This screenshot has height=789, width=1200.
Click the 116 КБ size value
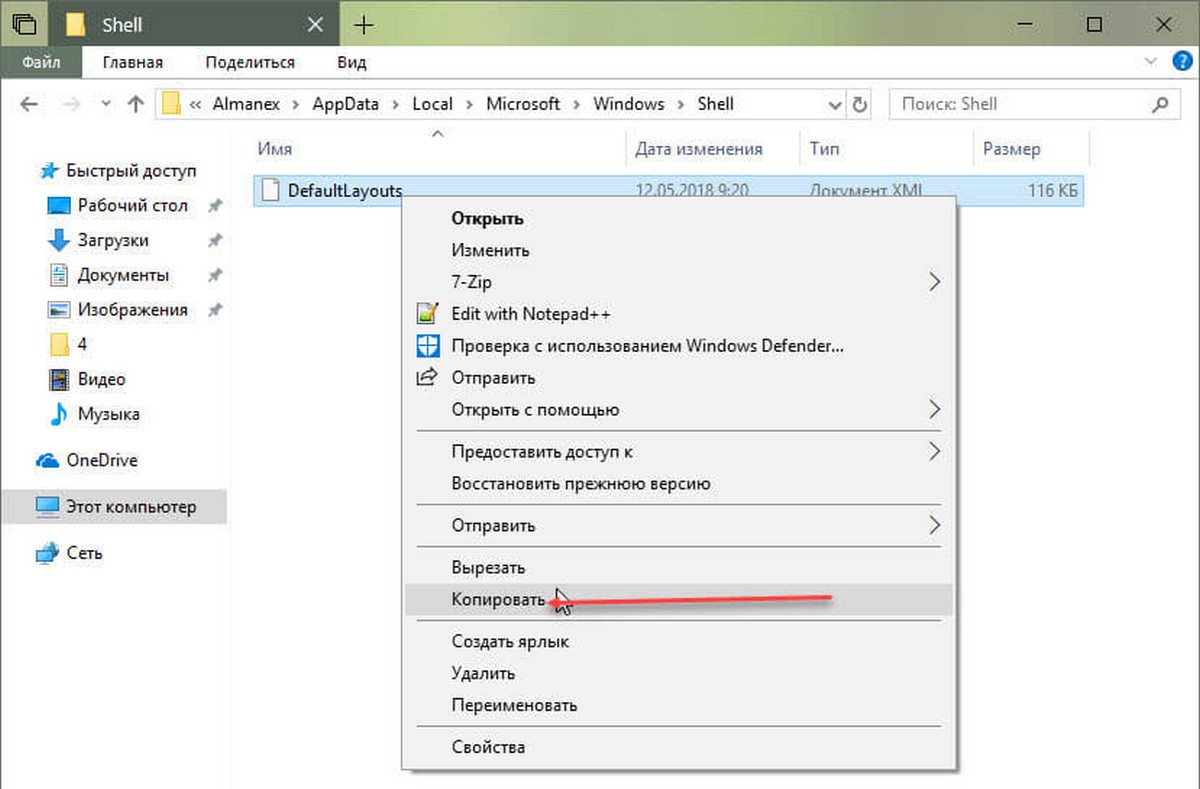pos(1052,190)
